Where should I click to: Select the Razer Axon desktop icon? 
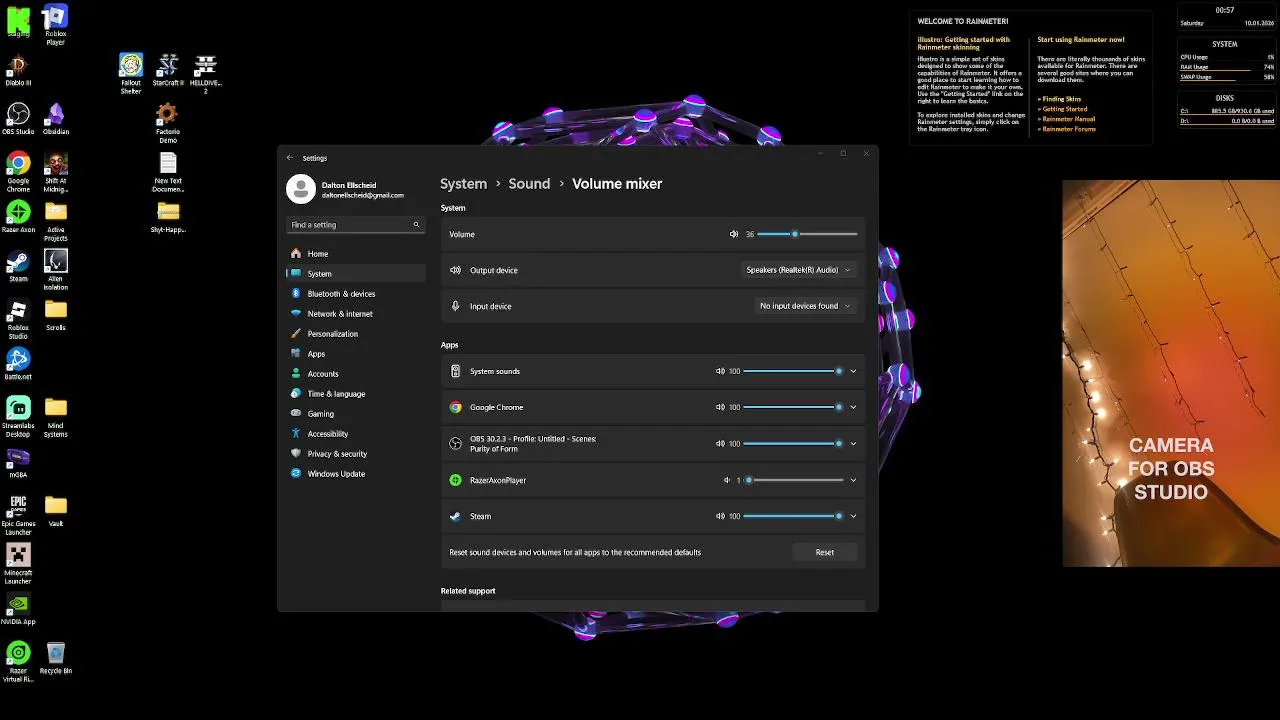pos(18,217)
